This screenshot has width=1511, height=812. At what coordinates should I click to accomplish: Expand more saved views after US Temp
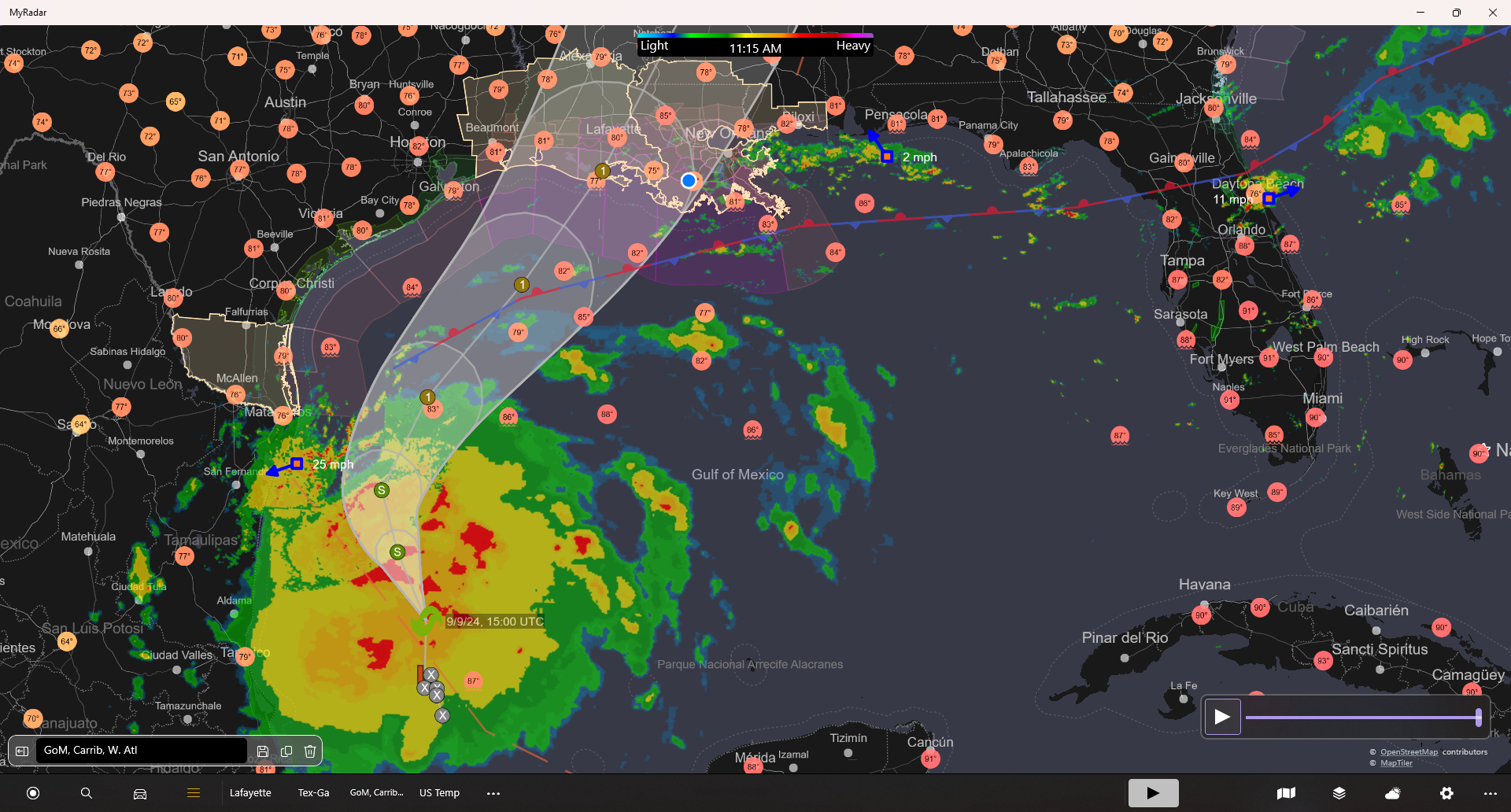pos(493,793)
